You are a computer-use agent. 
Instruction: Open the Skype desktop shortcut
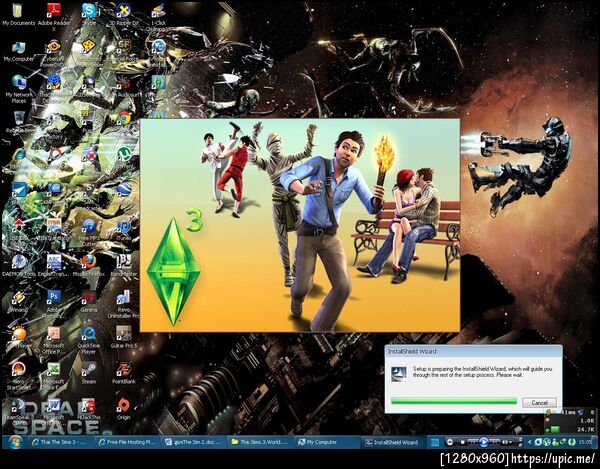tap(89, 15)
